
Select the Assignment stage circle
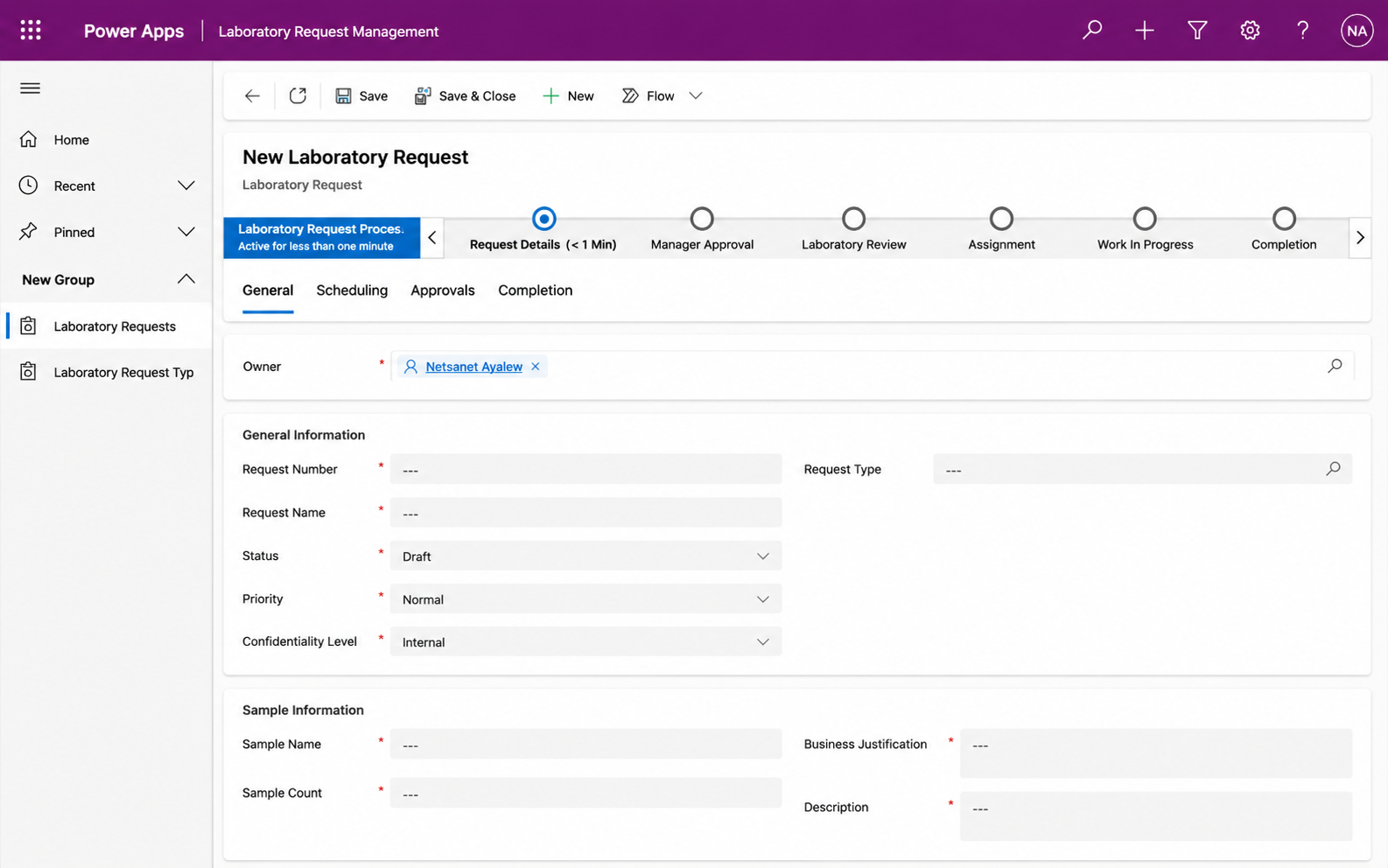[1001, 219]
